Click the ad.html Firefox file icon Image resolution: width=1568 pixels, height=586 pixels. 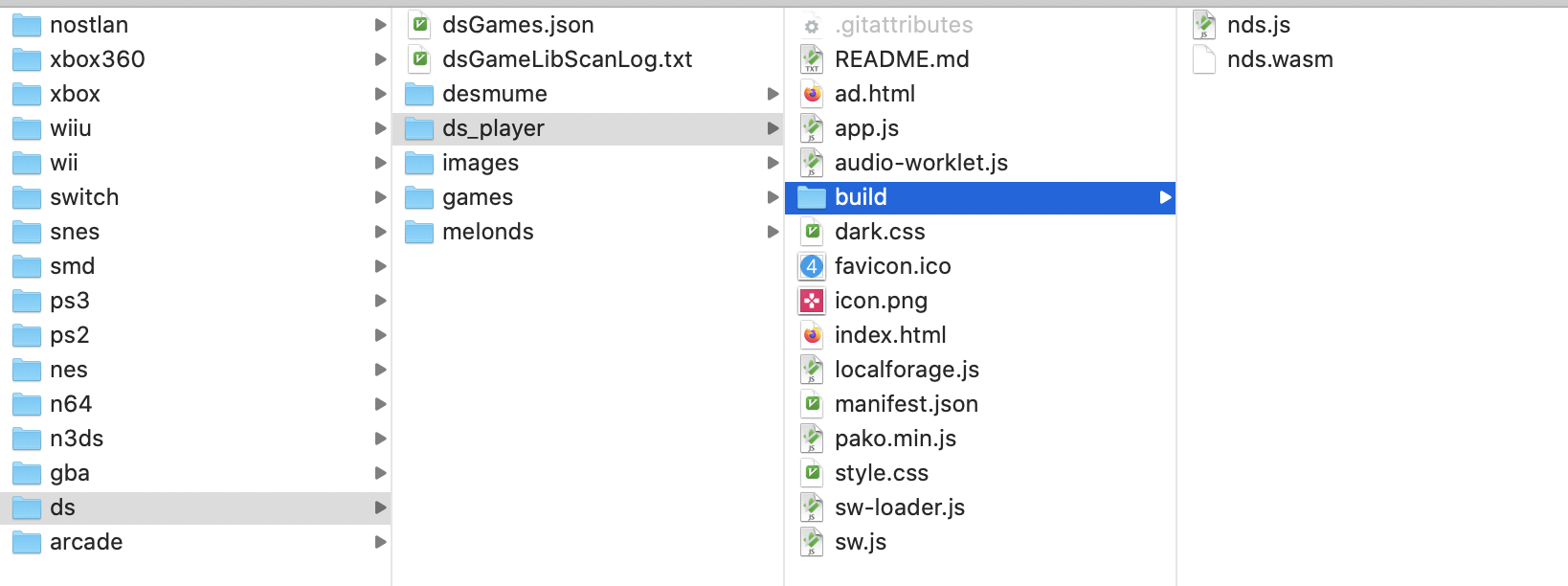(812, 94)
